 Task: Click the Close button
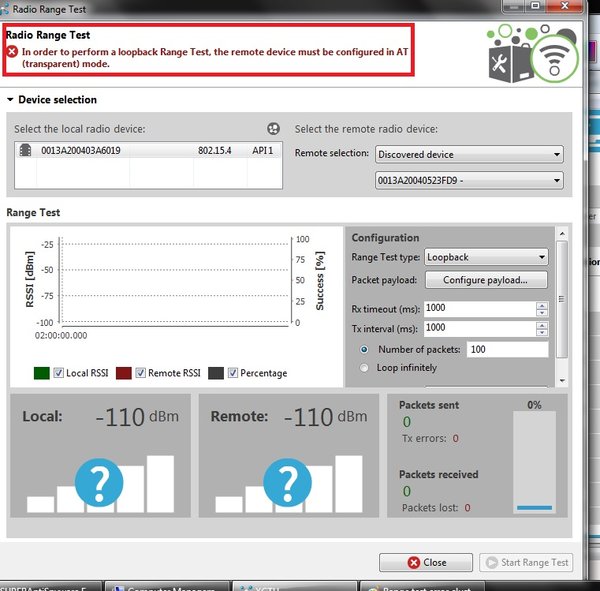coord(426,563)
